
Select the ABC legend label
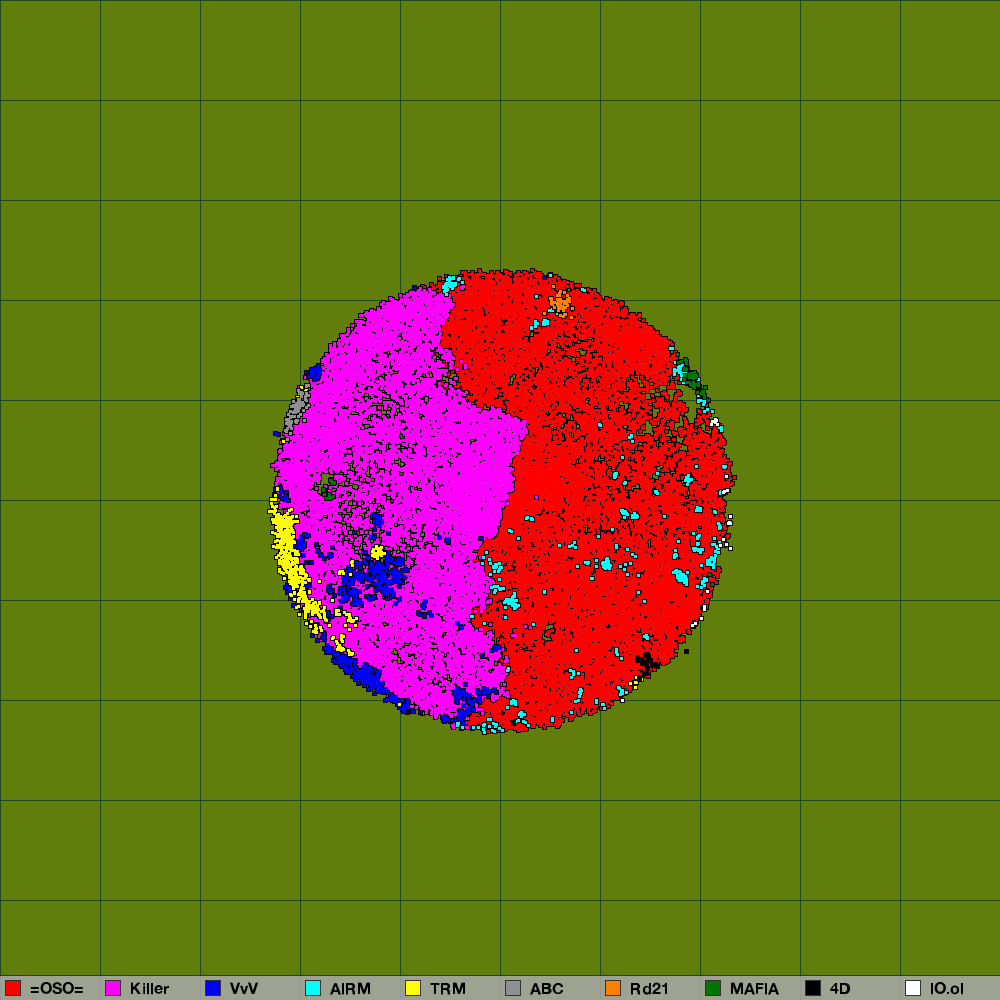tap(547, 989)
